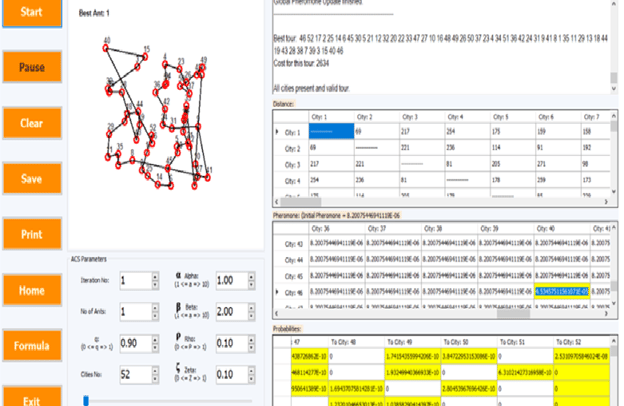Select Pheromone table row header City: 43
The width and height of the screenshot is (624, 406).
coord(291,244)
